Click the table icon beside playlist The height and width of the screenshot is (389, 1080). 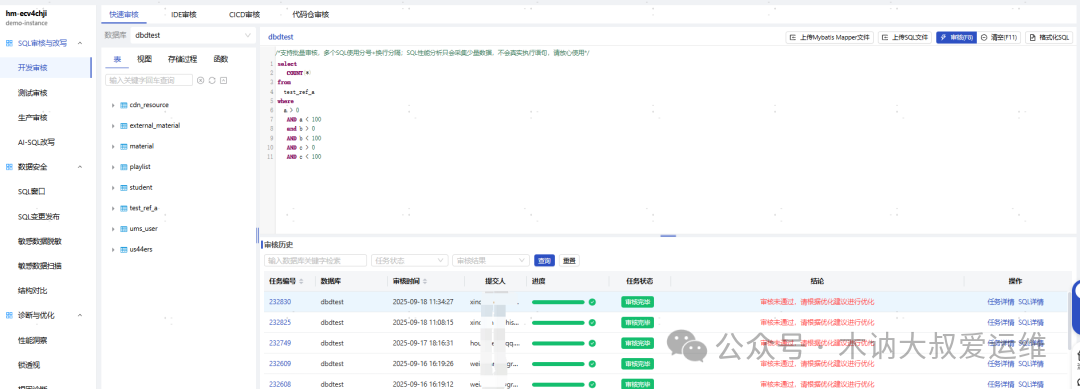(124, 167)
